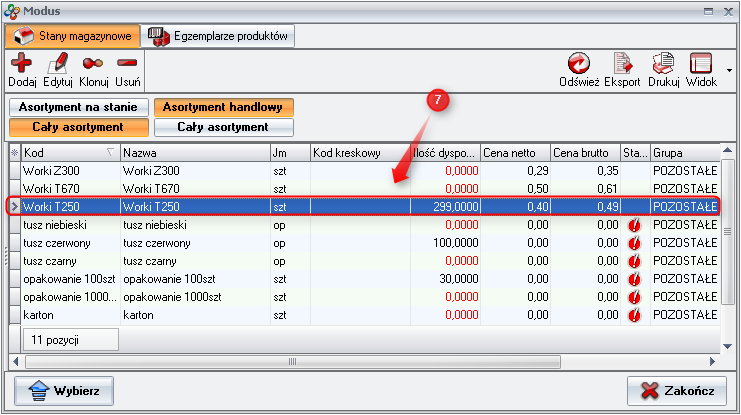Viewport: 741px width, 415px height.
Task: Open the grid column selector asterisk
Action: point(14,153)
